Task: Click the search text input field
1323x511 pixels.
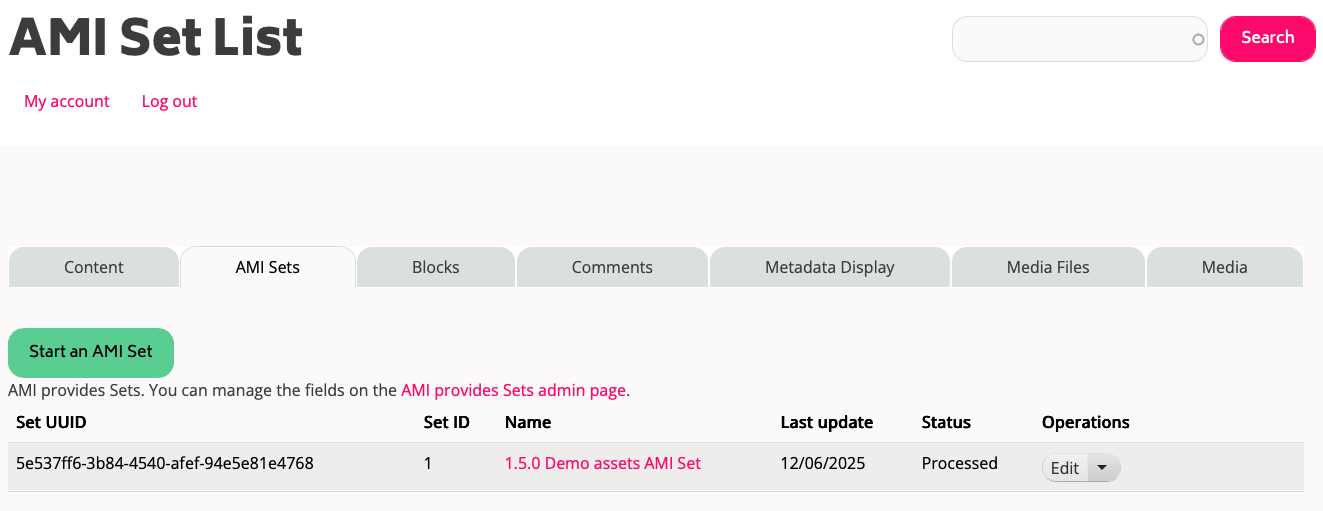Action: pyautogui.click(x=1070, y=39)
